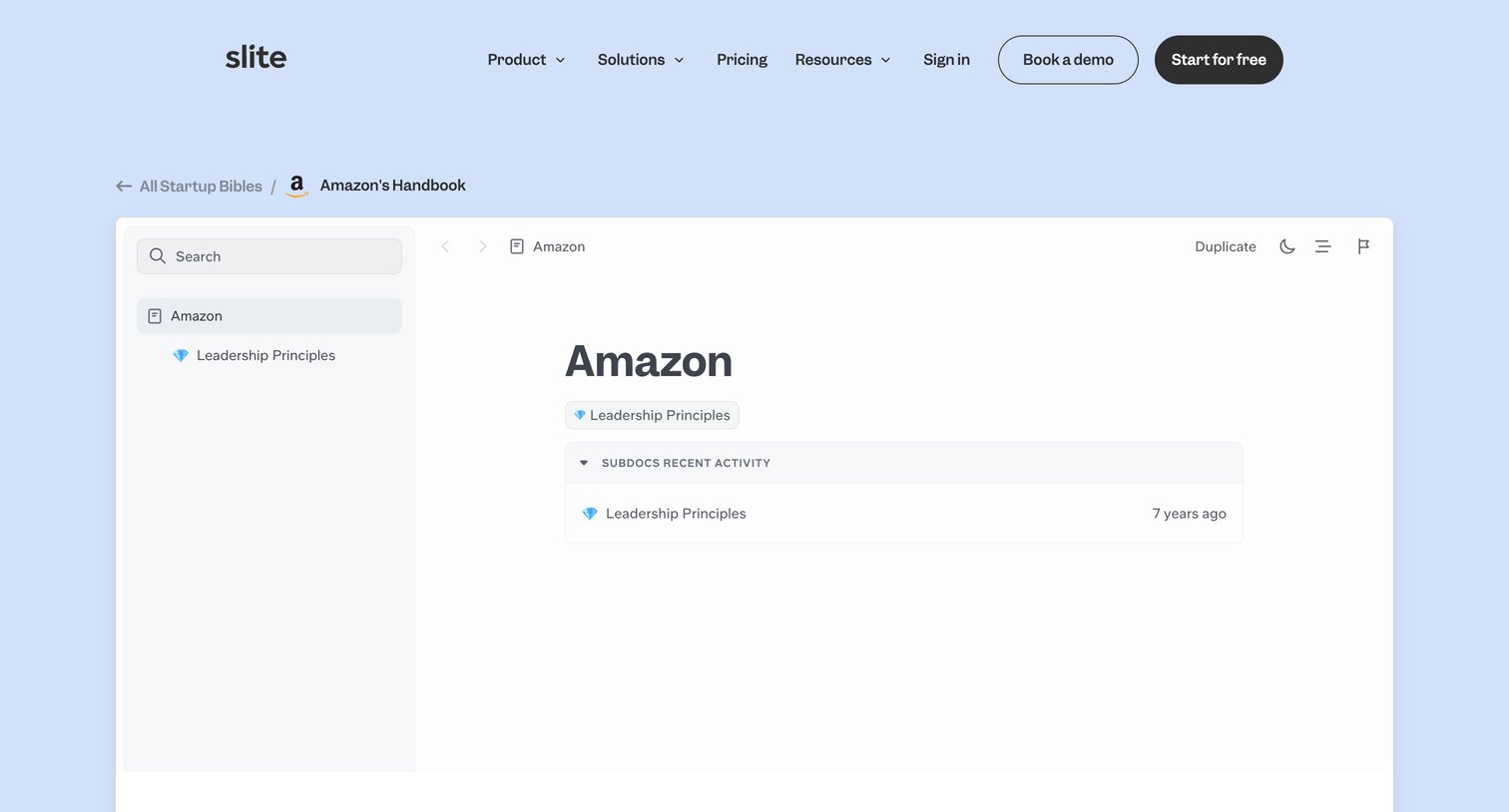Click Start for free button
The image size is (1509, 812).
click(1219, 60)
